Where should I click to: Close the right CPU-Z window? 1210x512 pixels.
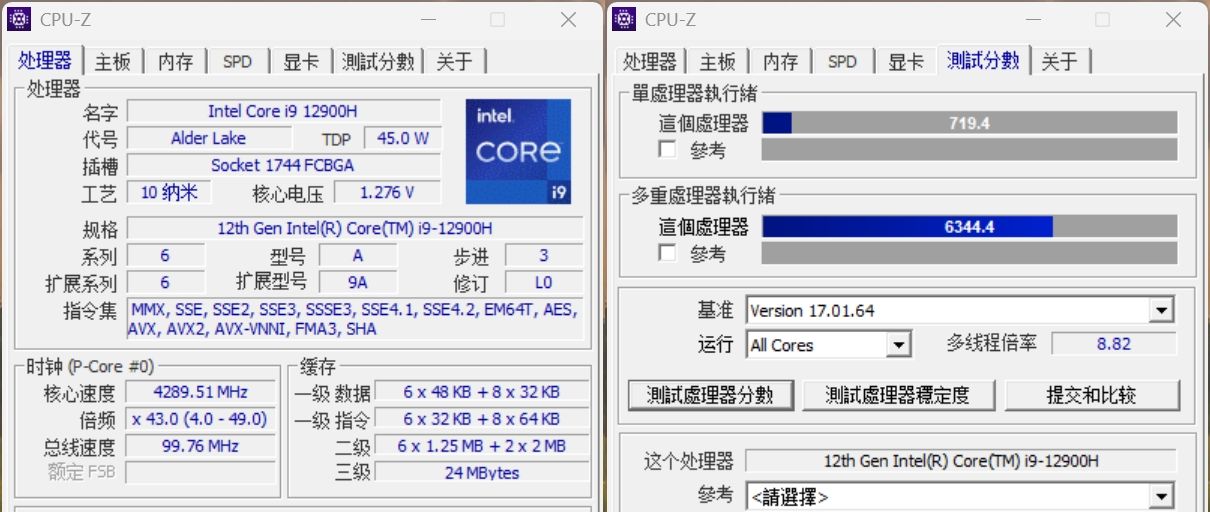tap(1173, 19)
